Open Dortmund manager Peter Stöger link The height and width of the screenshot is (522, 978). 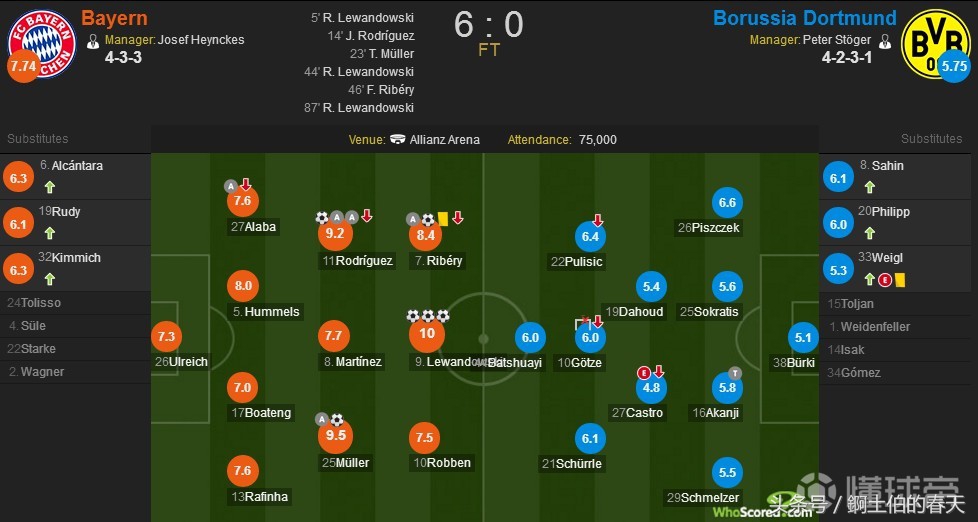[837, 41]
